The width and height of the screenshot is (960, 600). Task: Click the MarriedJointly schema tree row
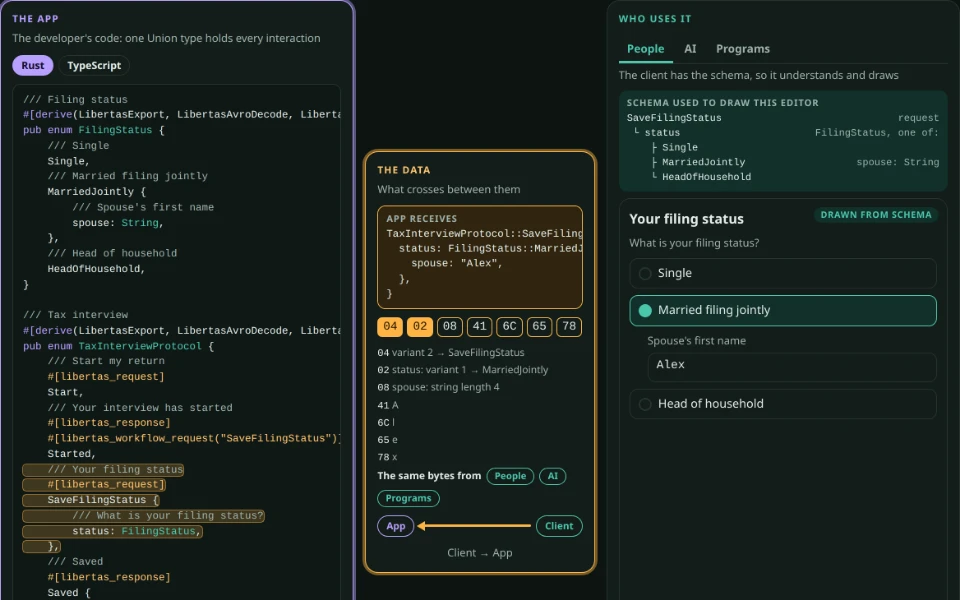pos(782,162)
